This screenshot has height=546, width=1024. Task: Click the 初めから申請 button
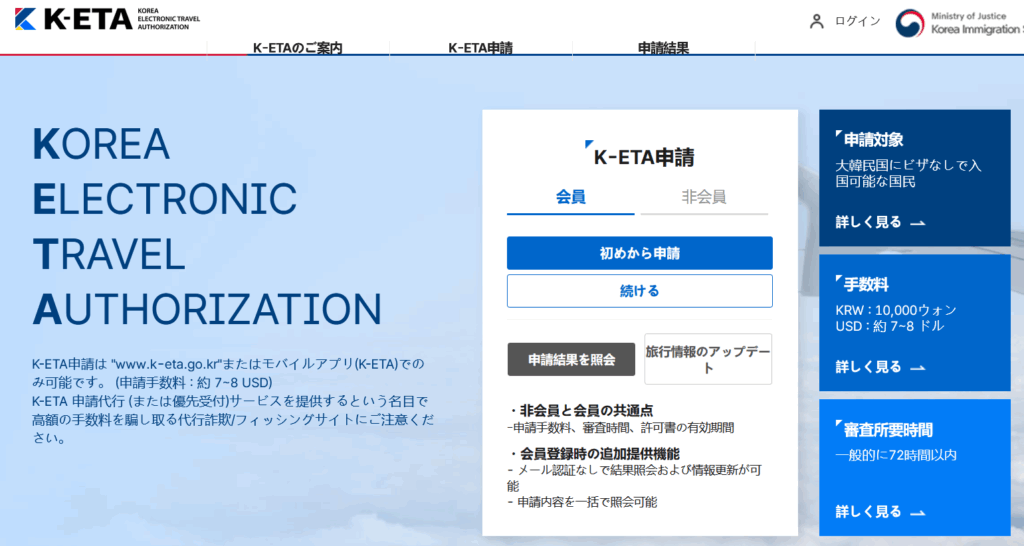point(640,253)
